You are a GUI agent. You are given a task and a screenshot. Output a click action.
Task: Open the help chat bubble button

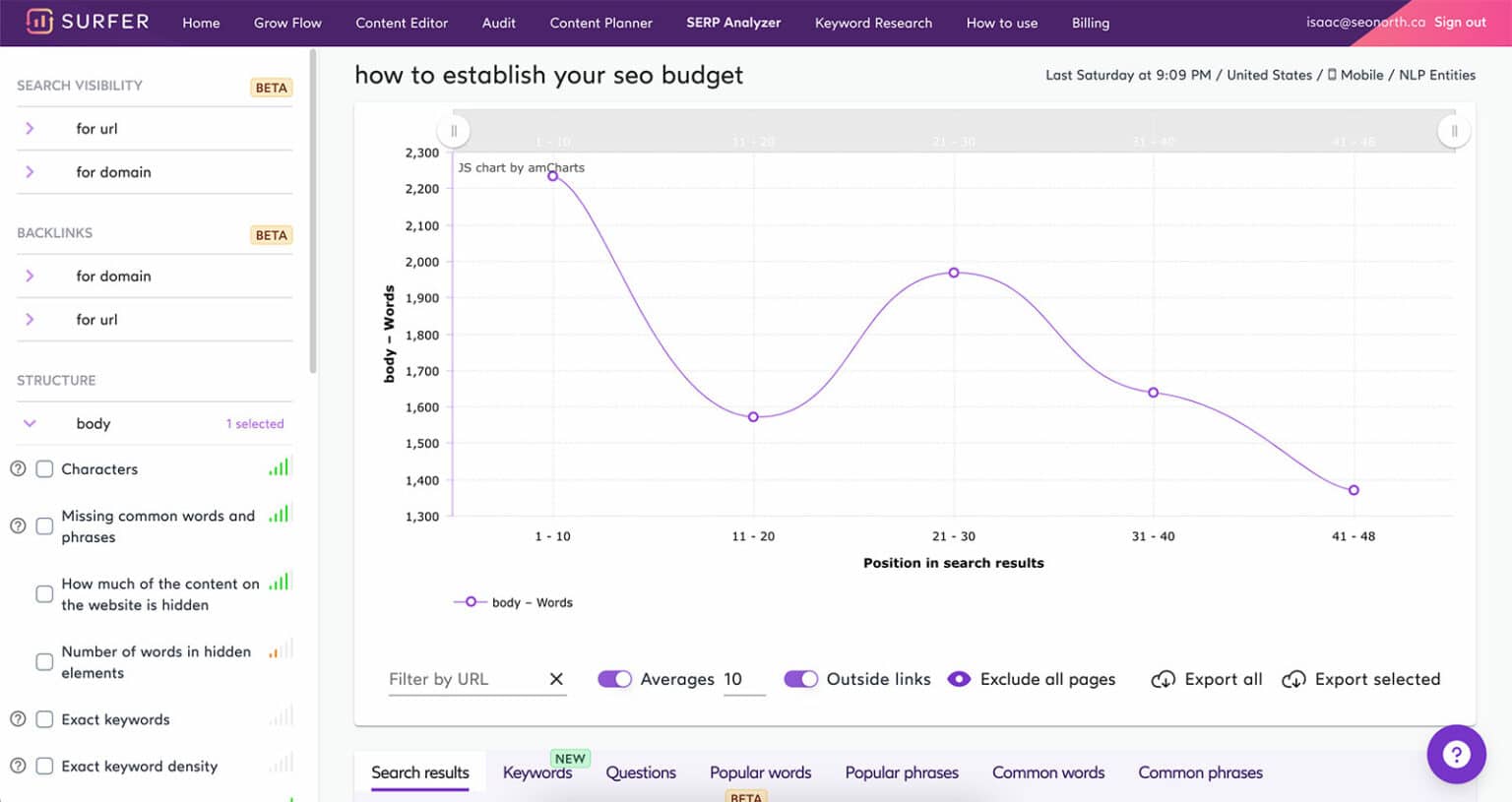tap(1456, 754)
